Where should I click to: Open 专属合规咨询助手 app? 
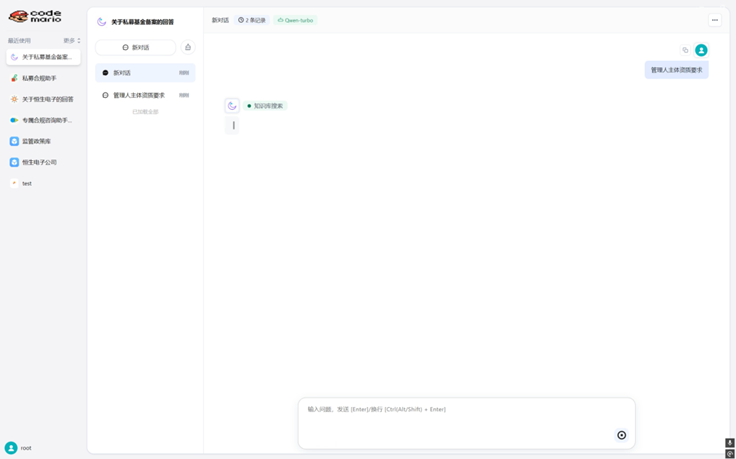pos(43,120)
